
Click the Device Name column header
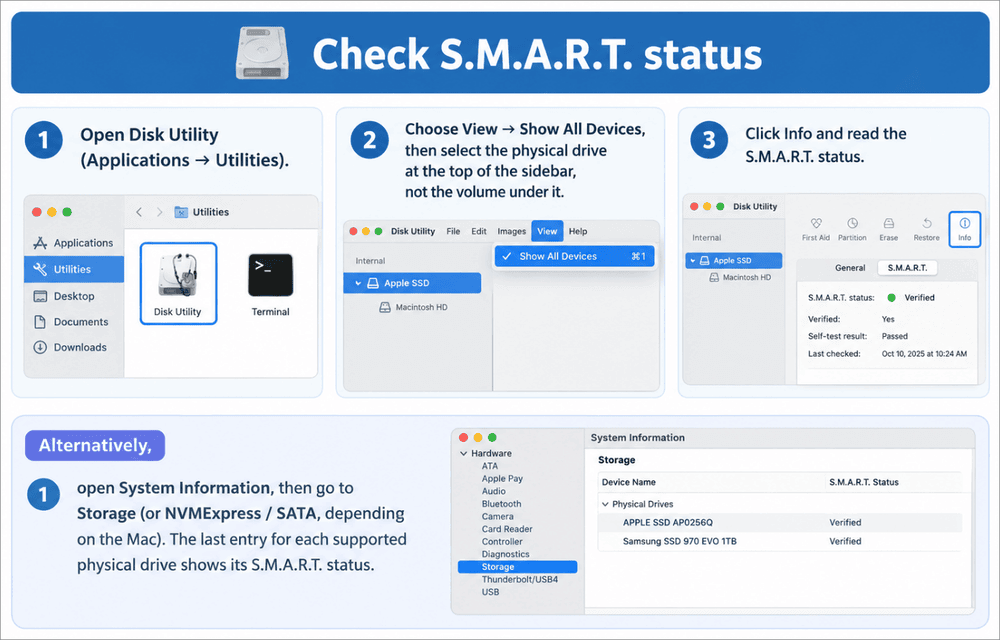[x=629, y=483]
